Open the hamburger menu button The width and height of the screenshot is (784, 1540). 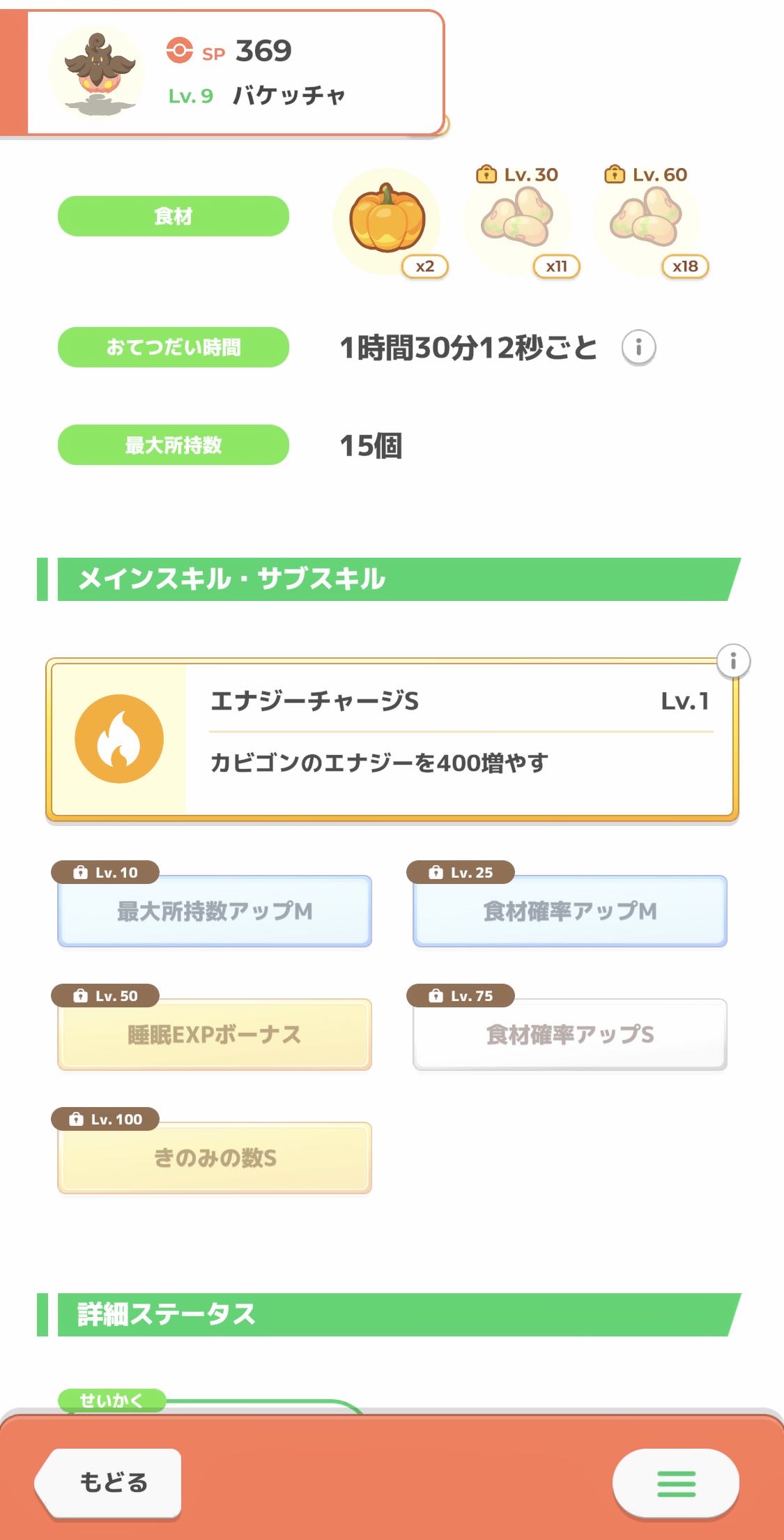675,1483
